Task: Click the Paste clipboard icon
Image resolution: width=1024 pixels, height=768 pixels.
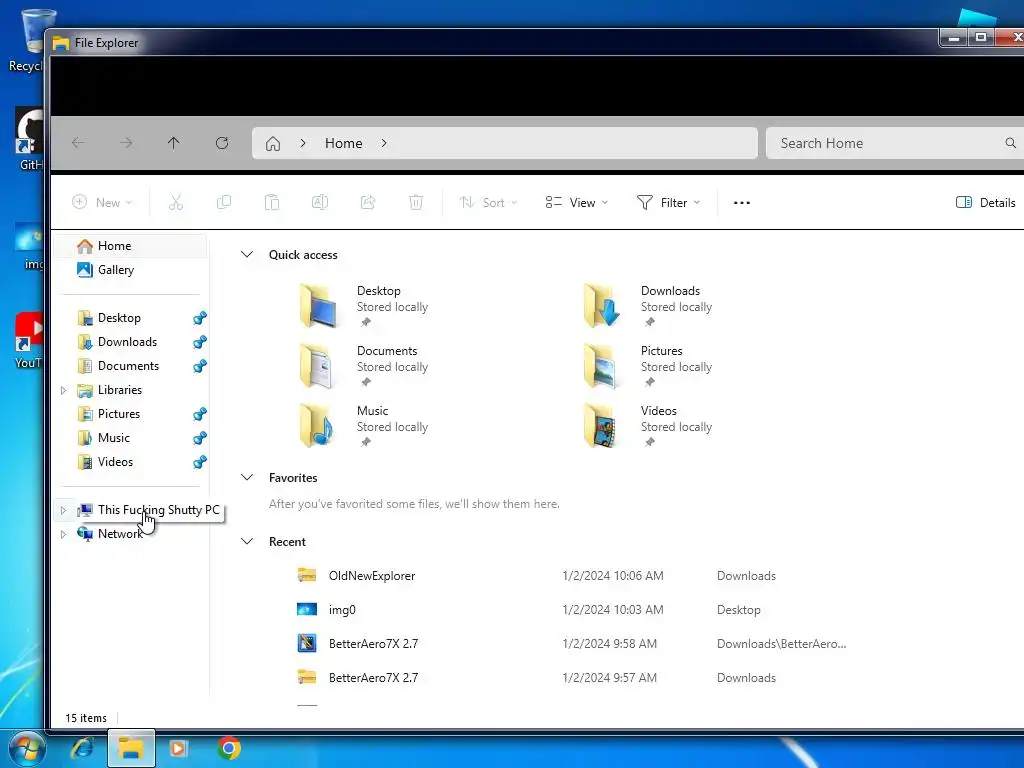Action: 272,202
